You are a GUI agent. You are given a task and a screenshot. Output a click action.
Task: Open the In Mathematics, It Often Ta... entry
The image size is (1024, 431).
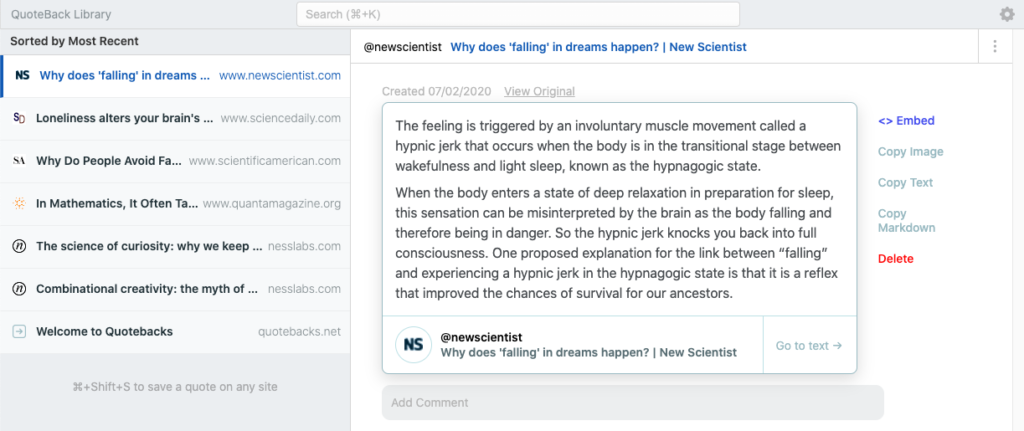click(x=177, y=204)
